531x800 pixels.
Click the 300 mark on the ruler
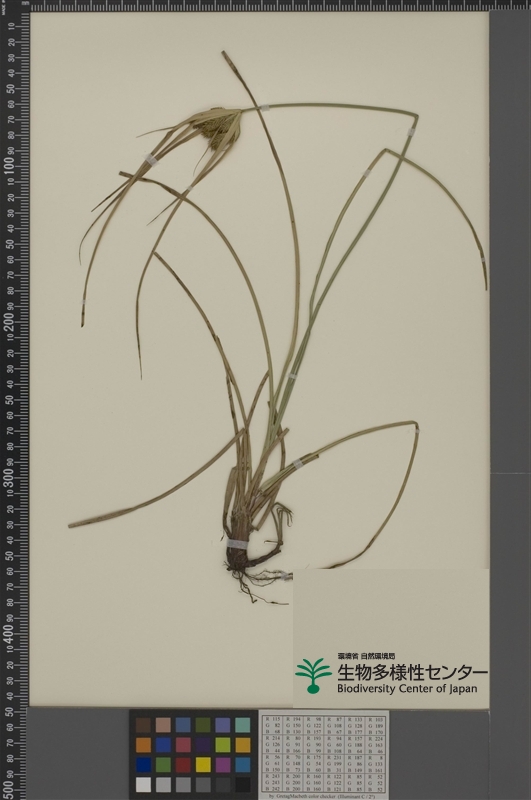(x=9, y=477)
